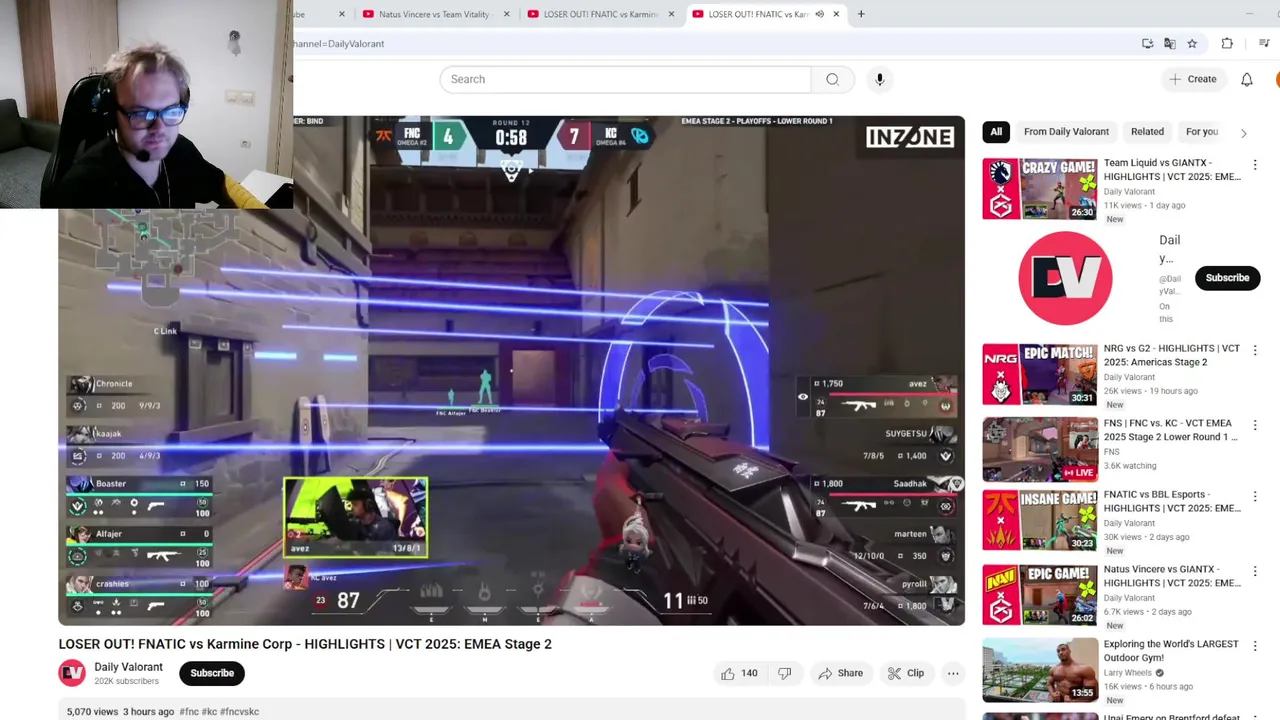This screenshot has width=1280, height=720.
Task: Select the For you filter chip
Action: pyautogui.click(x=1202, y=132)
